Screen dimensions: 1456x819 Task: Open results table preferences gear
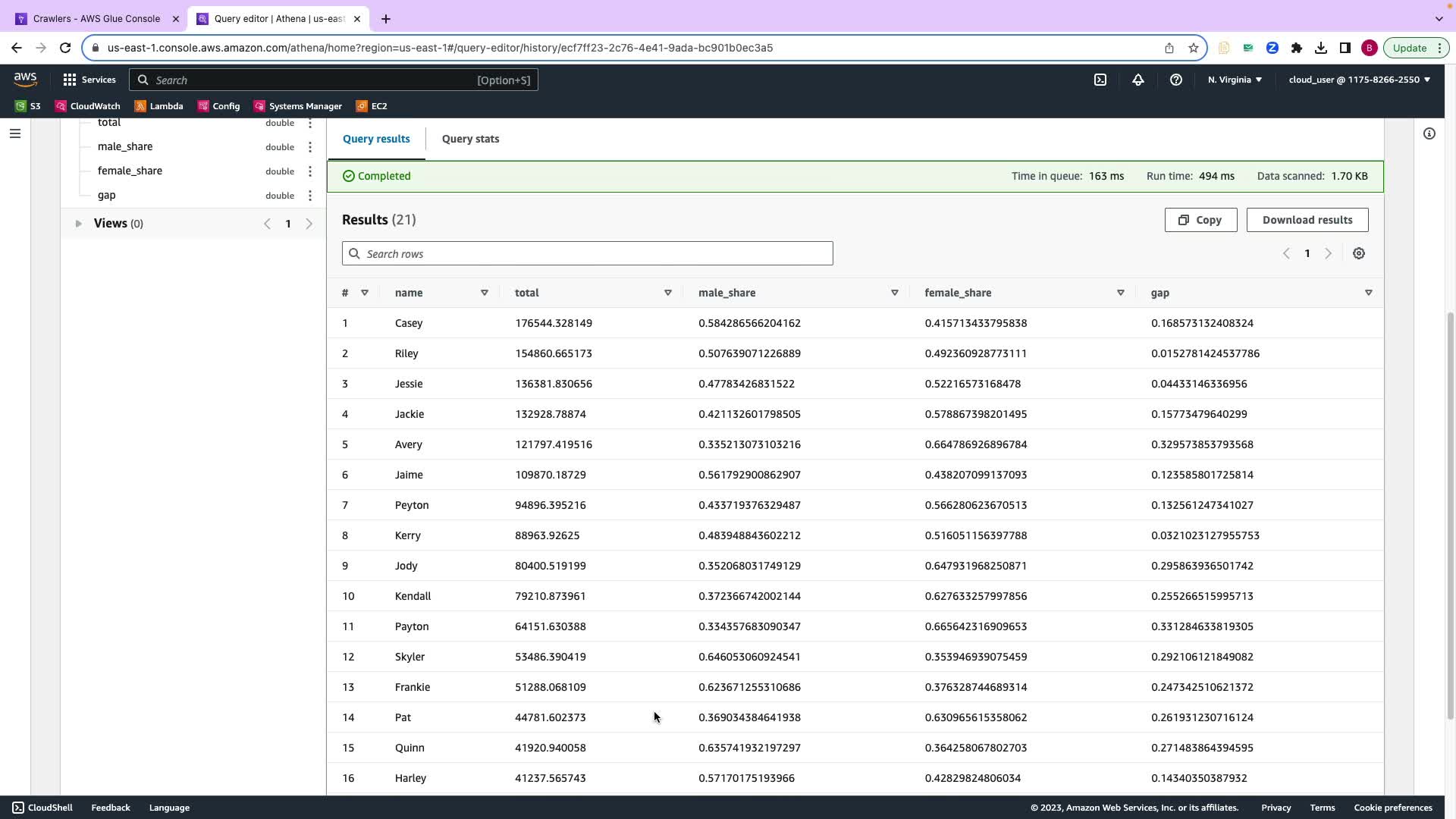(x=1359, y=254)
